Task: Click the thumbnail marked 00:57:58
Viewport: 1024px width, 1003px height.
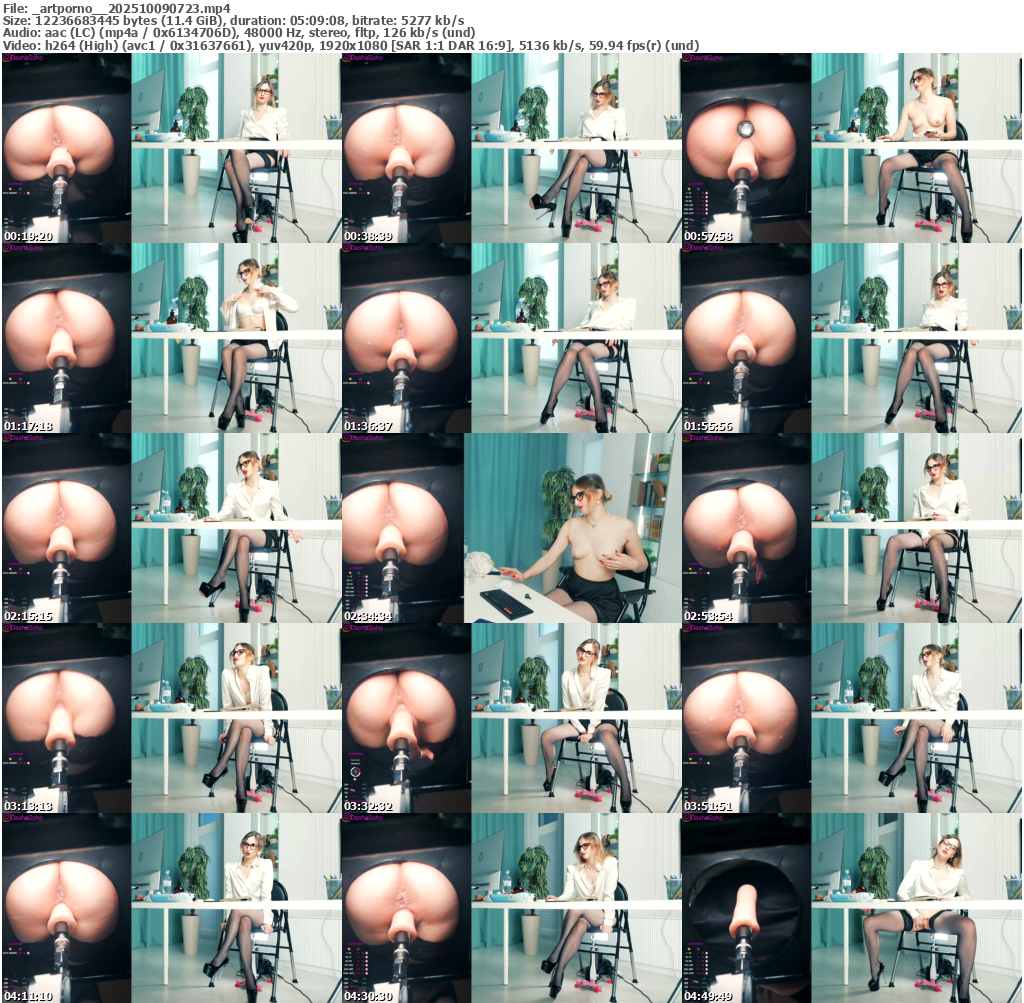Action: (x=851, y=148)
